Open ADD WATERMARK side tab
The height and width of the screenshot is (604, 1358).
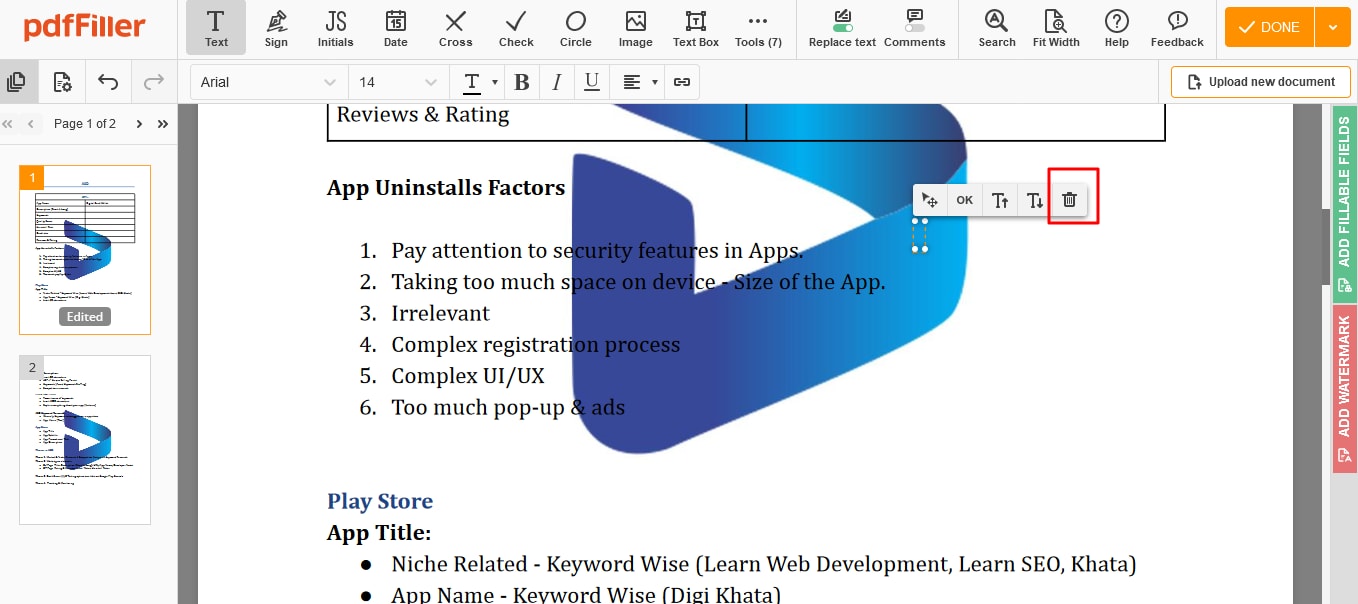click(1344, 389)
